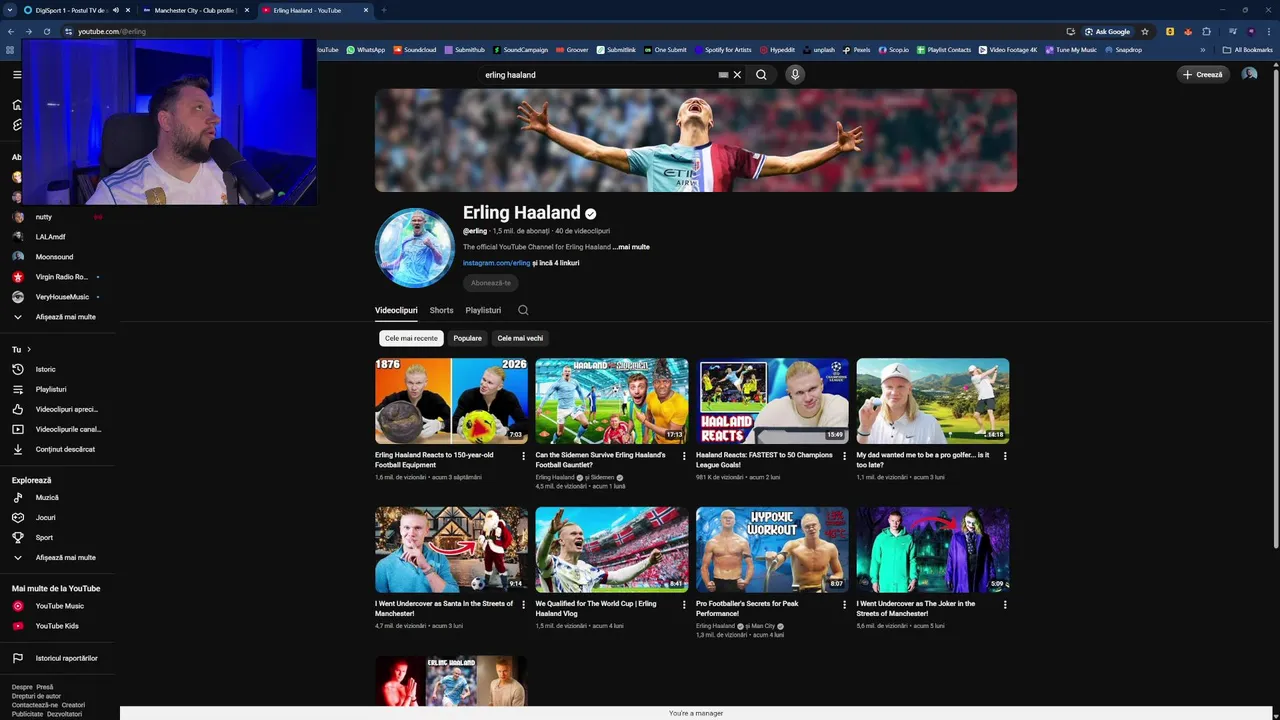Click the Creează button

(1203, 74)
